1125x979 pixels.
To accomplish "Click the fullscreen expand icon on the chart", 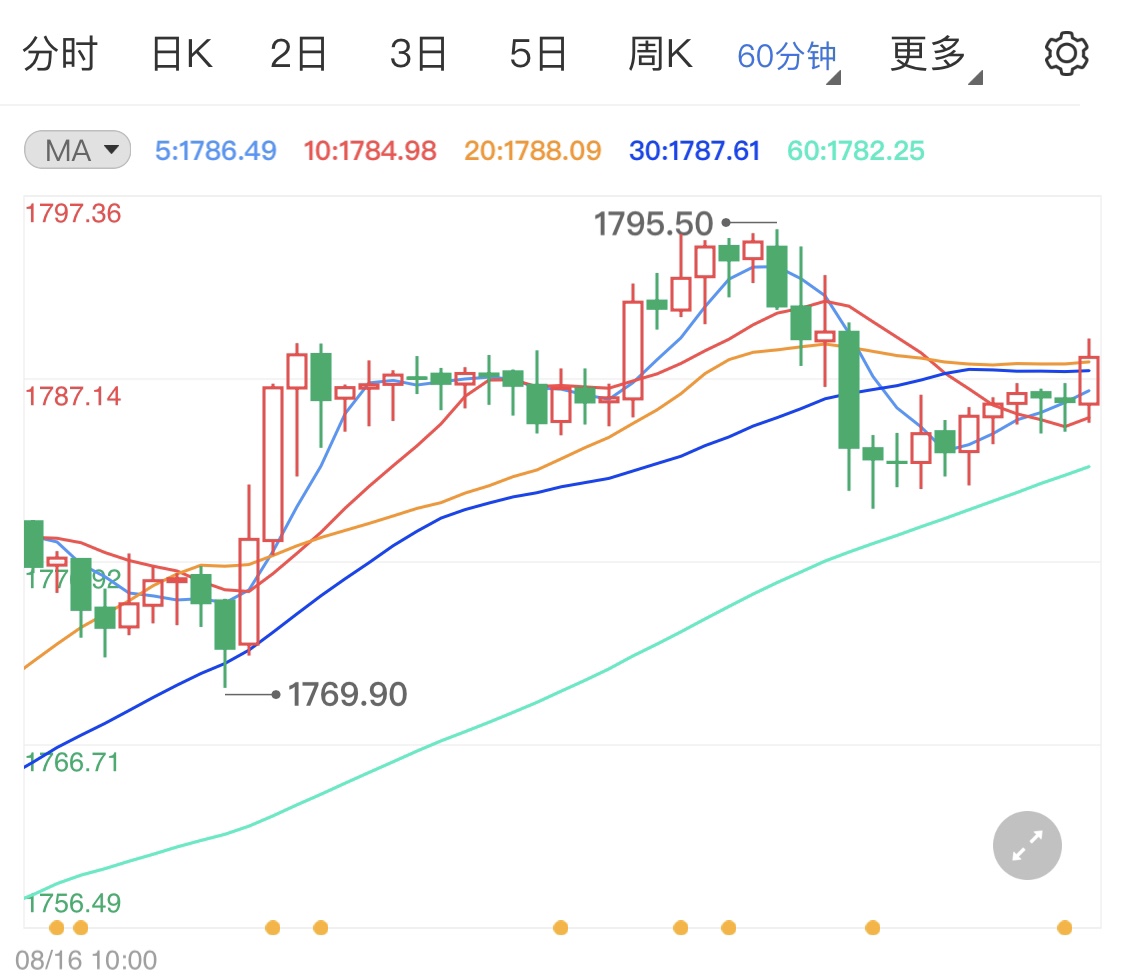I will [x=1026, y=845].
